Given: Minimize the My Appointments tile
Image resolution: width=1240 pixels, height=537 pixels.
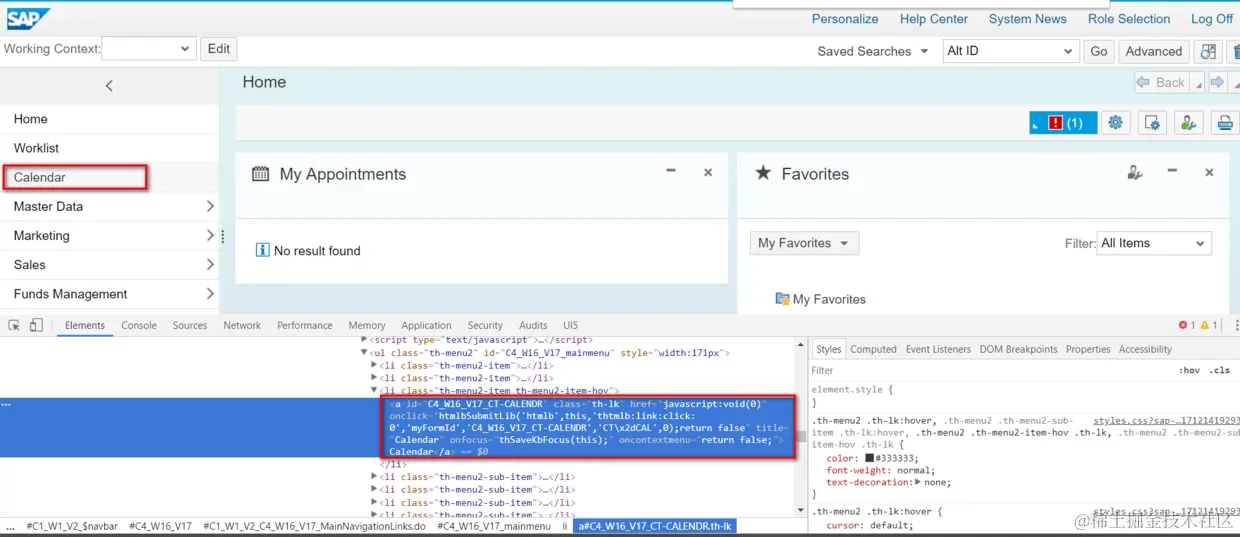Looking at the screenshot, I should [671, 171].
